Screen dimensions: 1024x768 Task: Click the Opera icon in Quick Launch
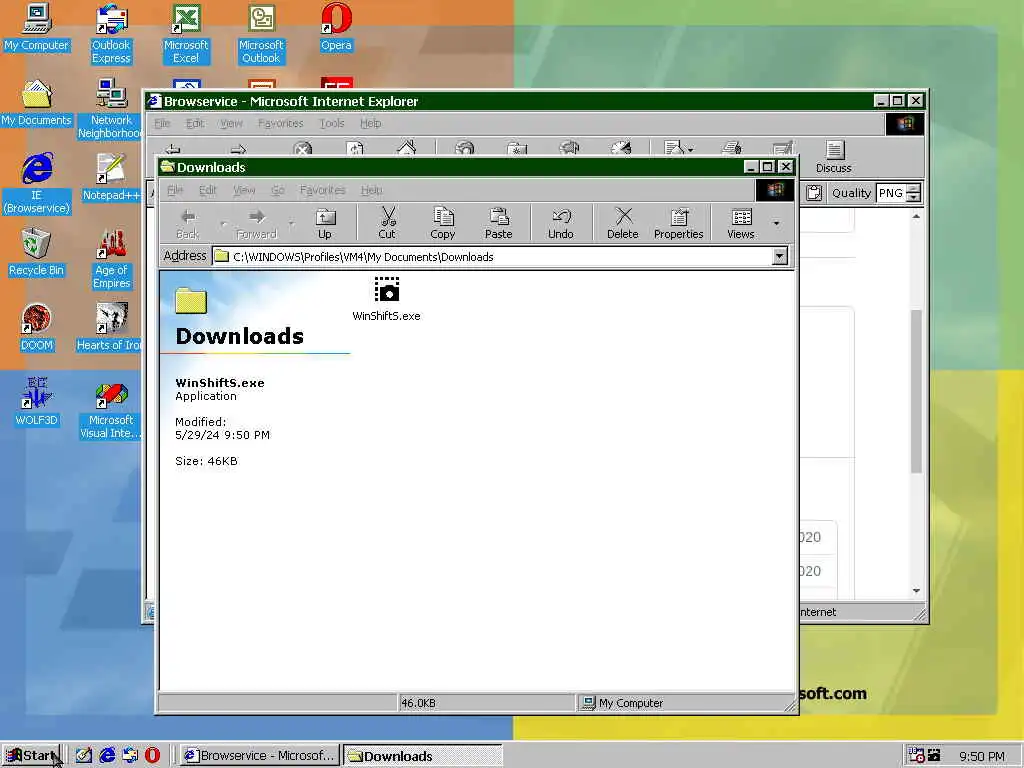click(152, 755)
